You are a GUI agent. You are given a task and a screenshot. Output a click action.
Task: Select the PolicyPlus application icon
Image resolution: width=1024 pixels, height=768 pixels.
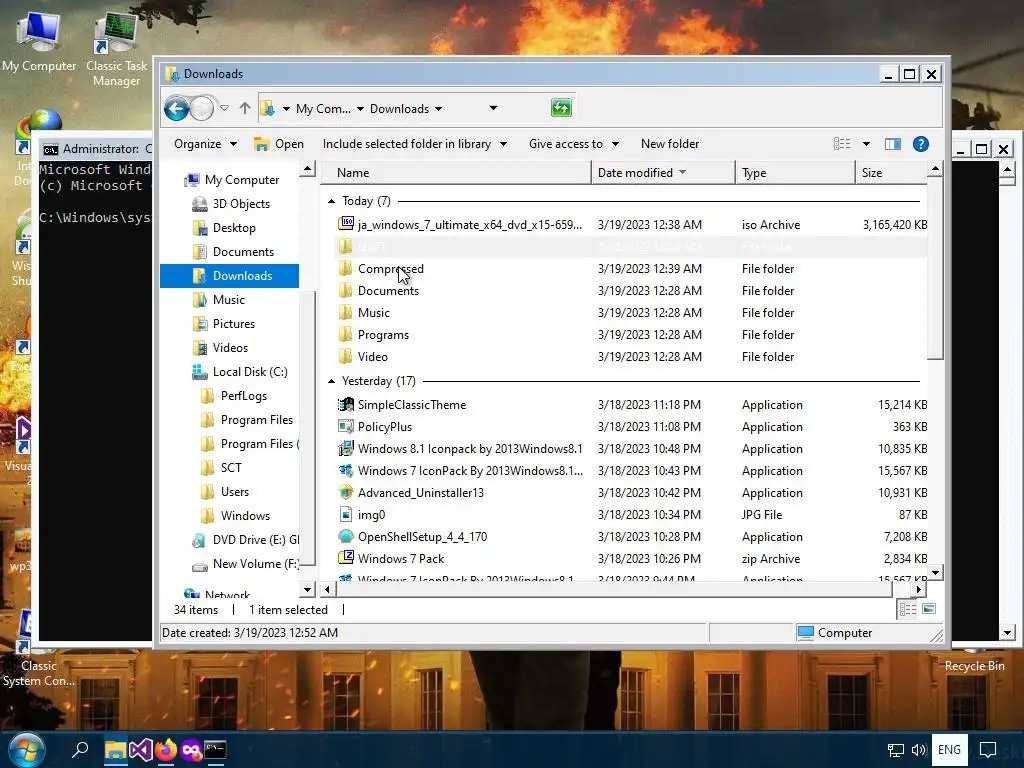click(x=346, y=426)
